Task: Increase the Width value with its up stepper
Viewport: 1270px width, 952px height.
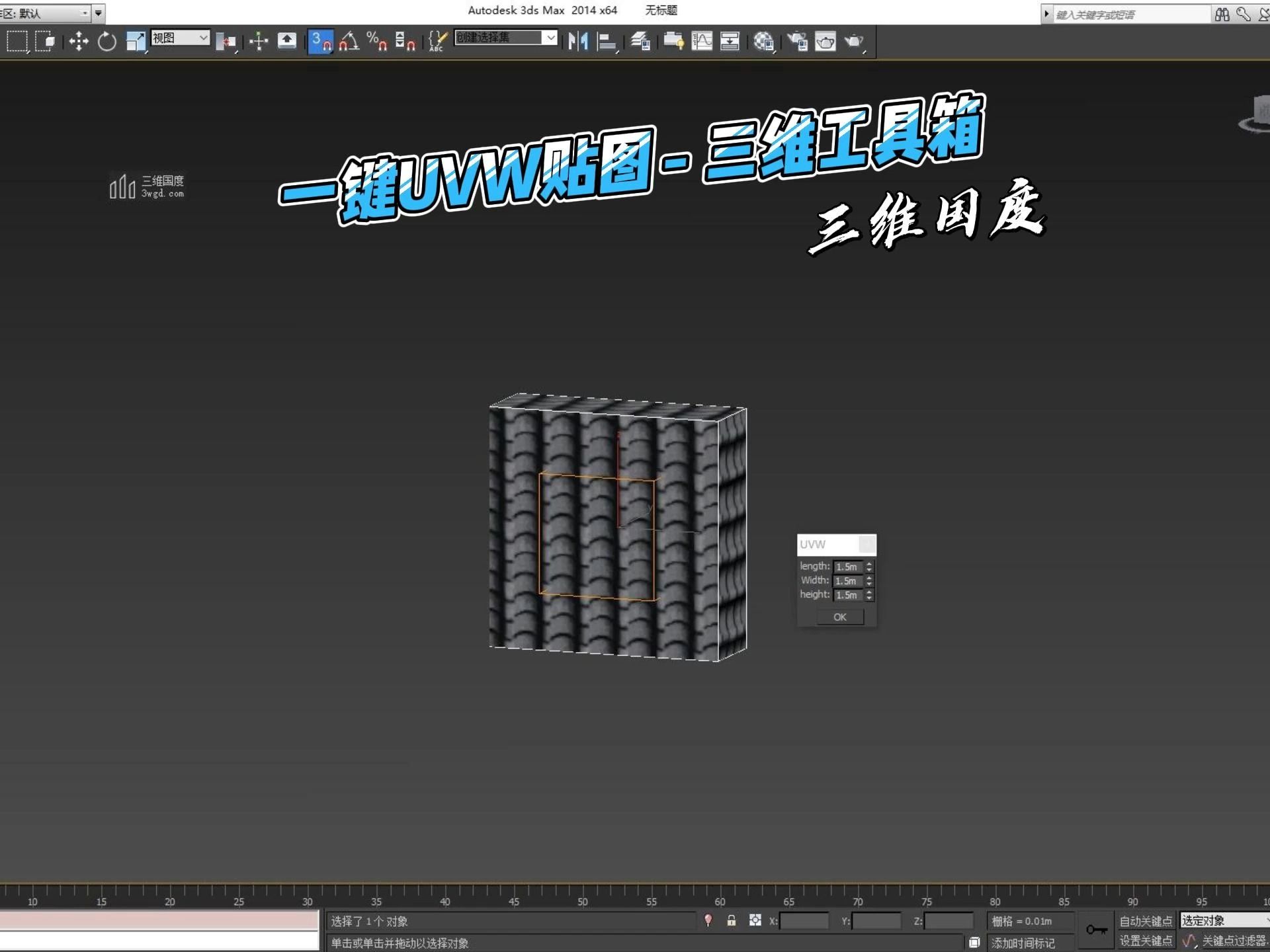Action: click(868, 578)
